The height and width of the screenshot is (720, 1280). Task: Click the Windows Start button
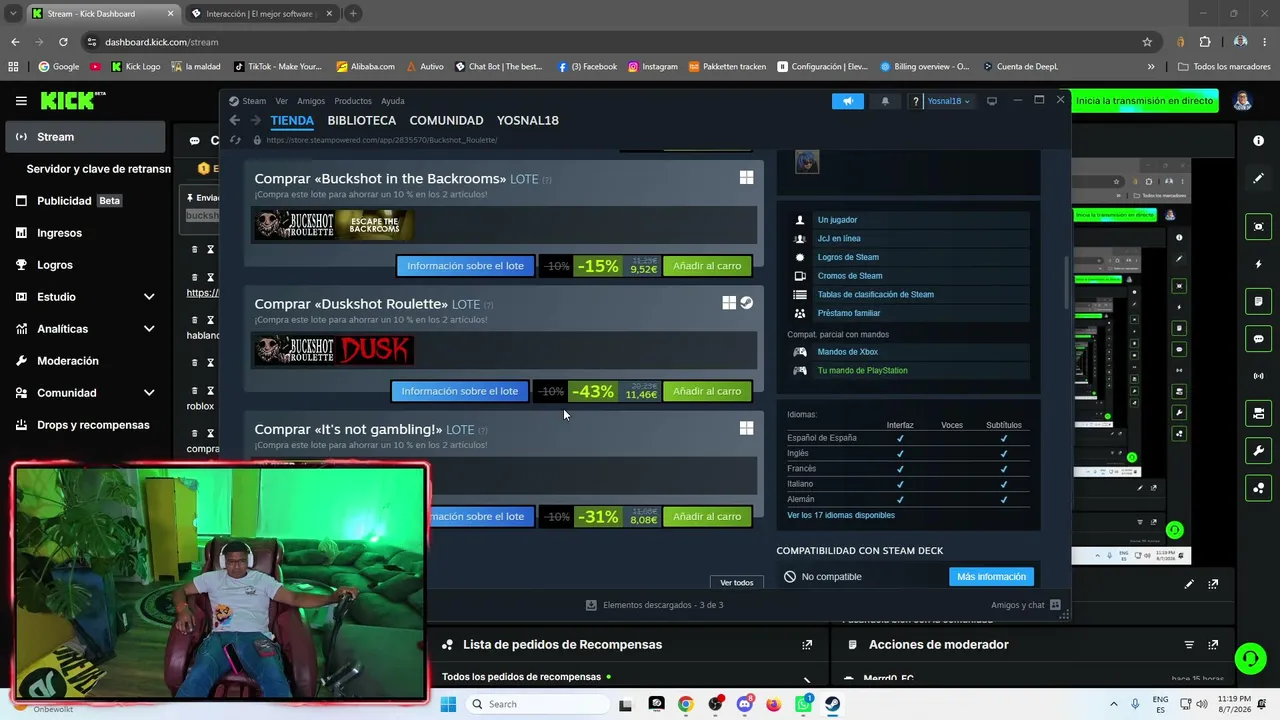click(448, 704)
